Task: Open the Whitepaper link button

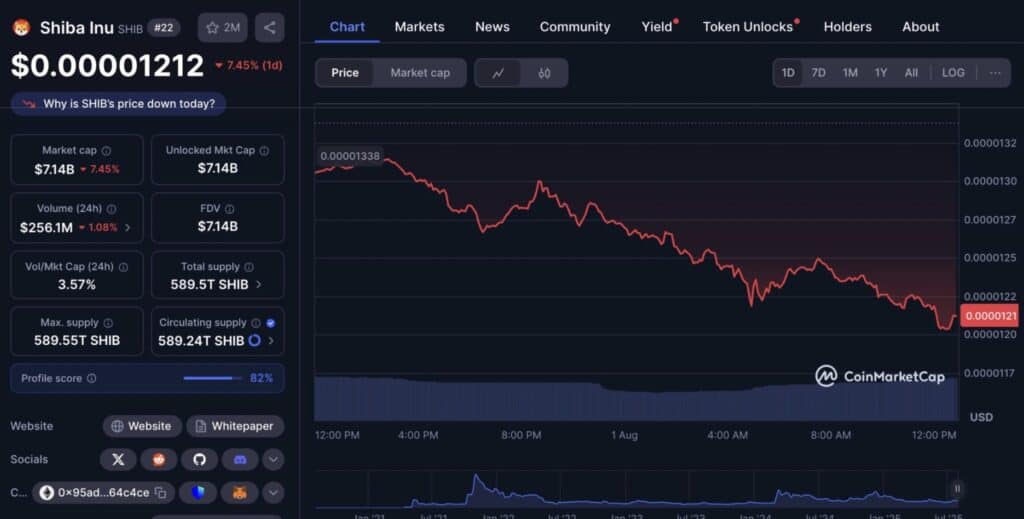Action: click(235, 426)
